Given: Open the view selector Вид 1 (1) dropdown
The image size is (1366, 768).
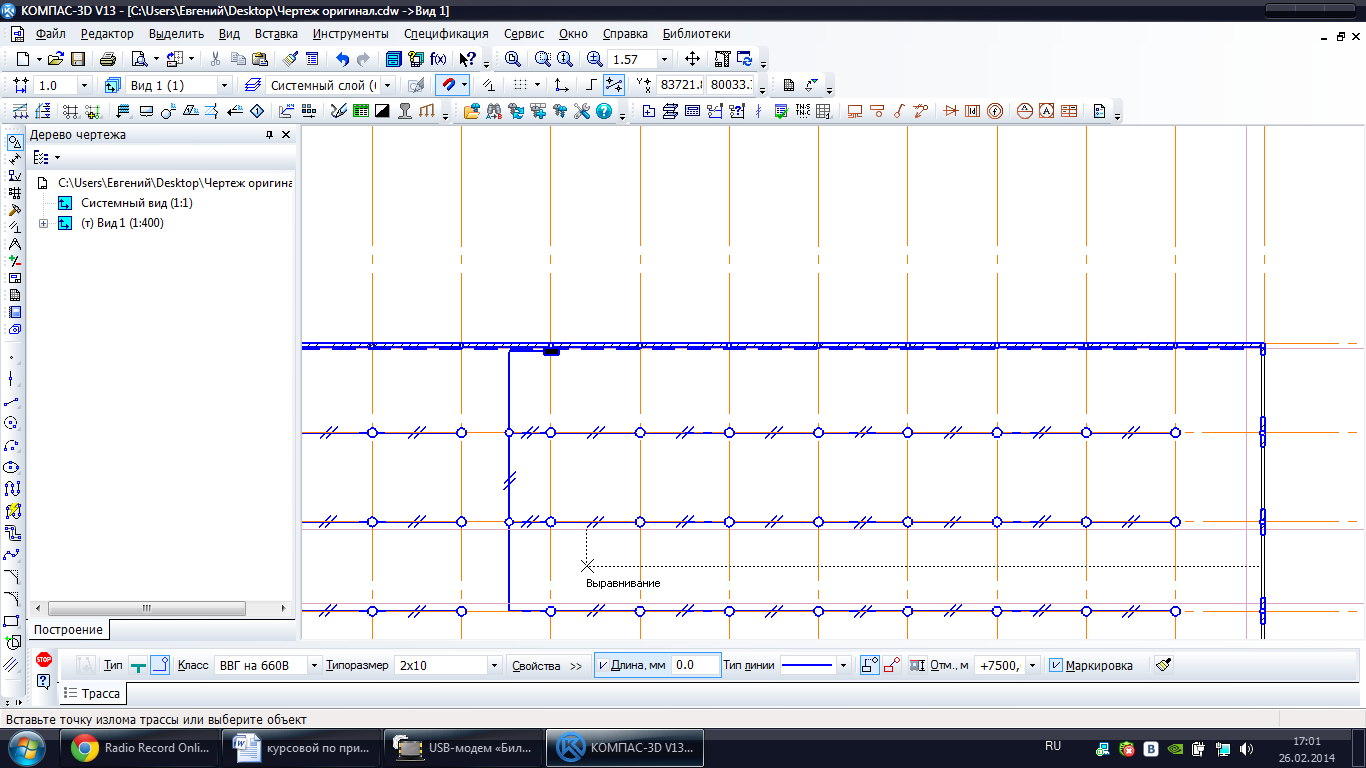Looking at the screenshot, I should point(224,85).
